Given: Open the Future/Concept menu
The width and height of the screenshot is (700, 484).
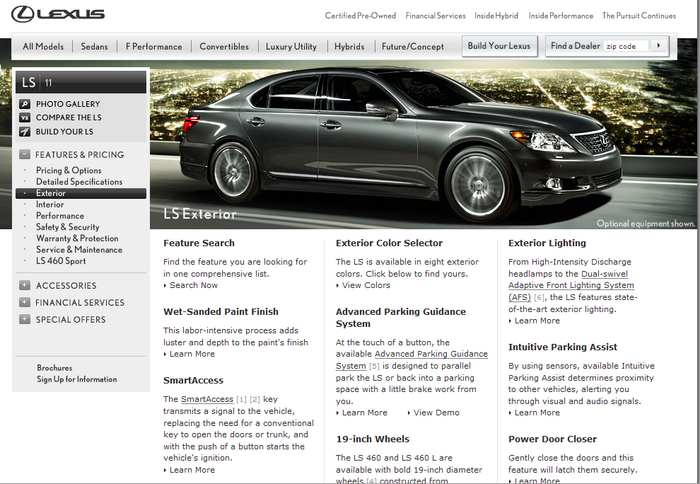Looking at the screenshot, I should point(412,46).
